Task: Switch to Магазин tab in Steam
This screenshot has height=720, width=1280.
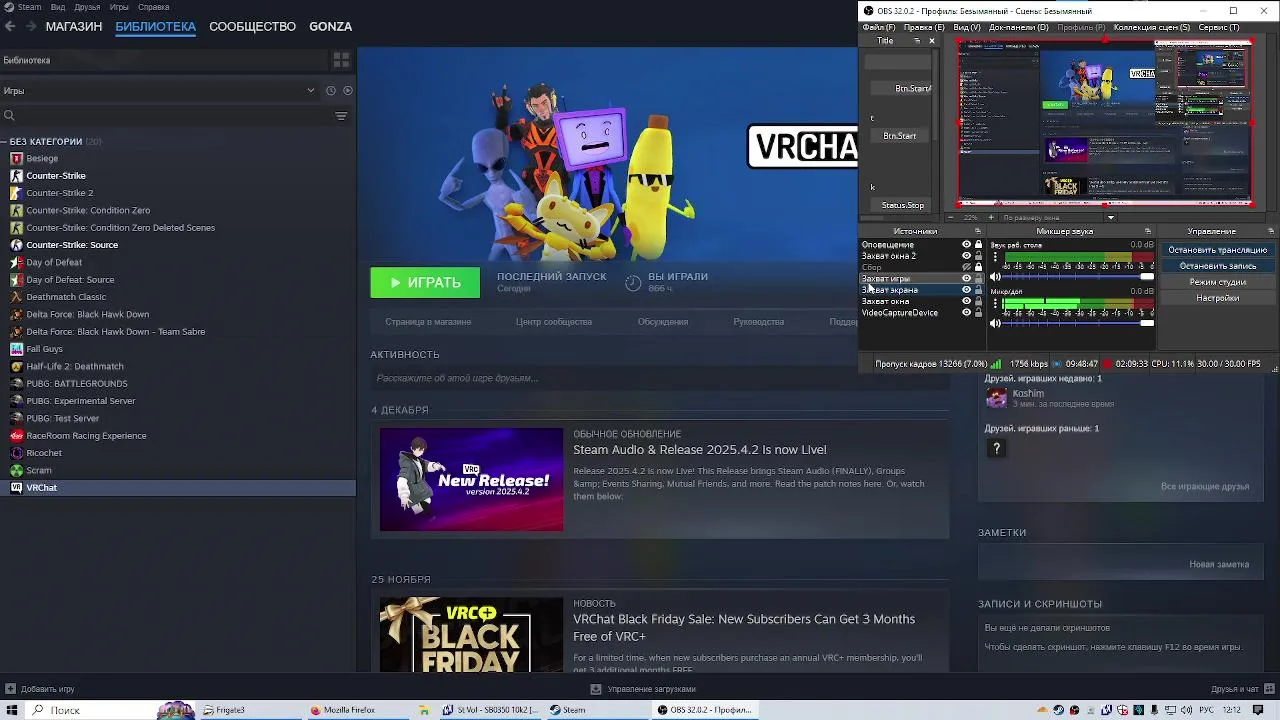Action: click(74, 26)
